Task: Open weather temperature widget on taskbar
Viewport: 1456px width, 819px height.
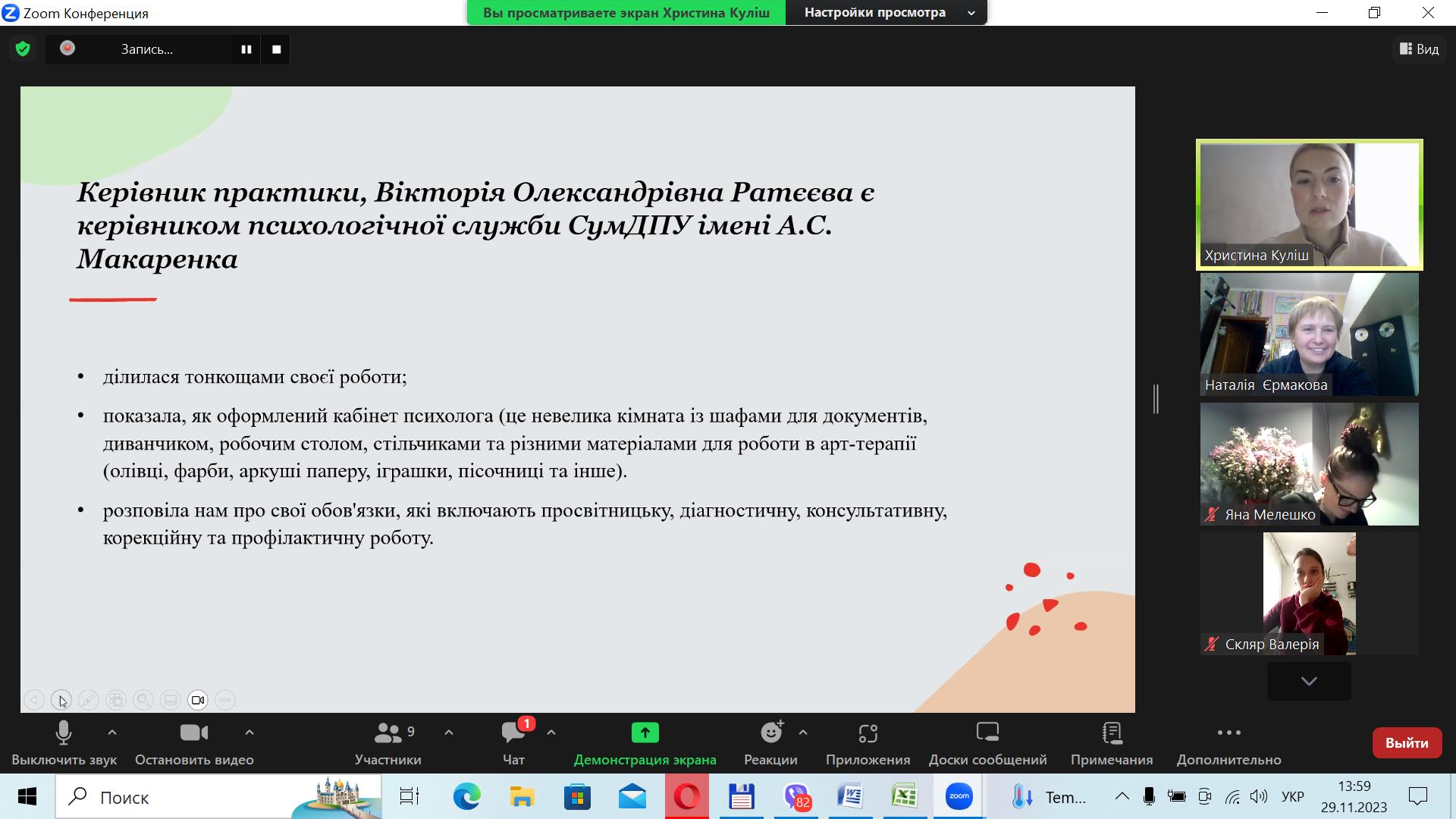Action: point(1050,797)
